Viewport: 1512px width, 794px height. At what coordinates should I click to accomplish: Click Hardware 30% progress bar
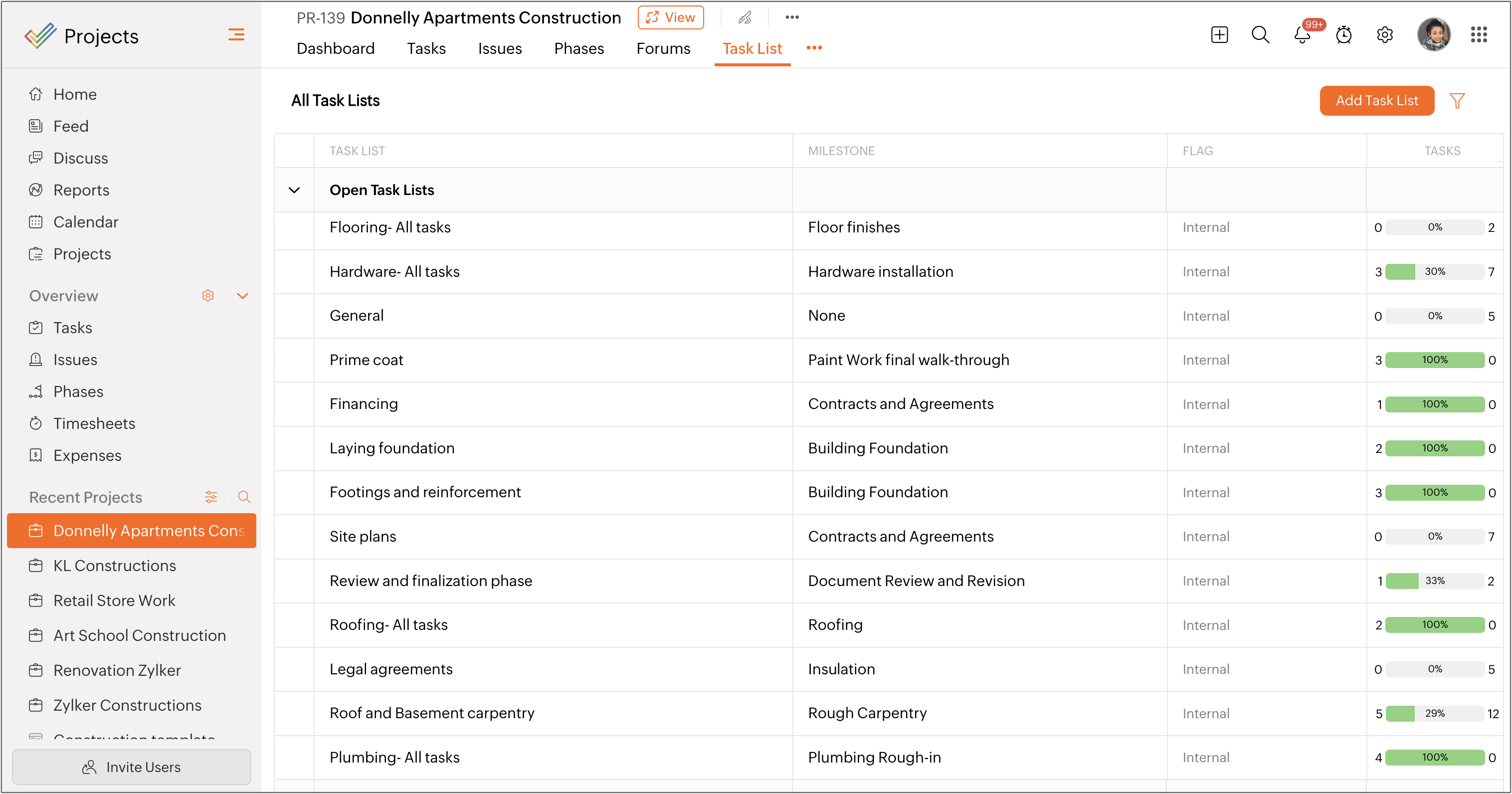pos(1434,271)
